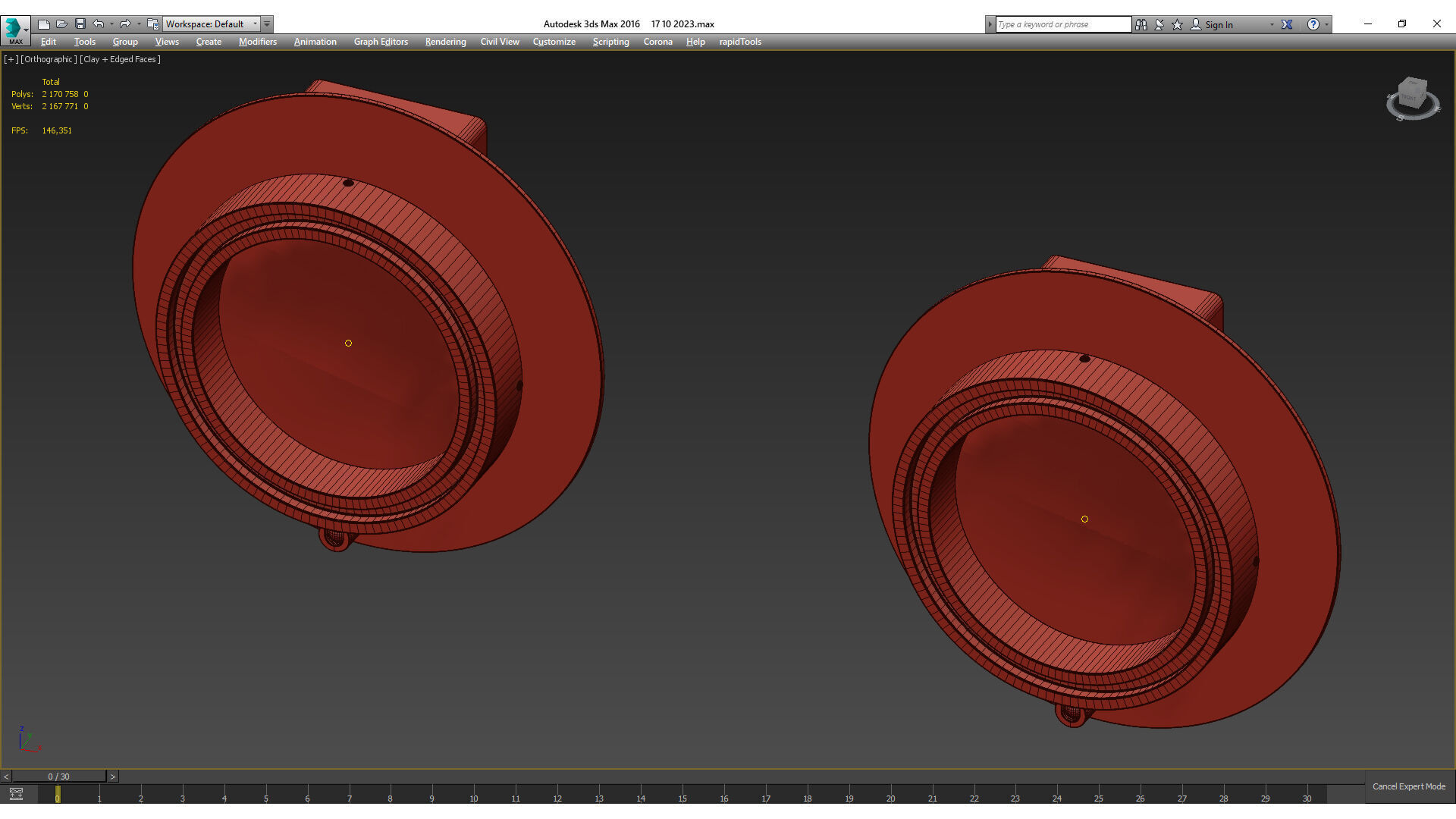Redo the action arrow icon
Viewport: 1456px width, 819px height.
click(x=126, y=24)
